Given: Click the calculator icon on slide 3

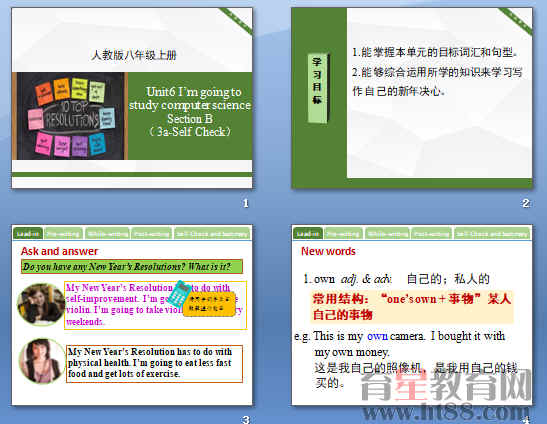Looking at the screenshot, I should click(180, 294).
